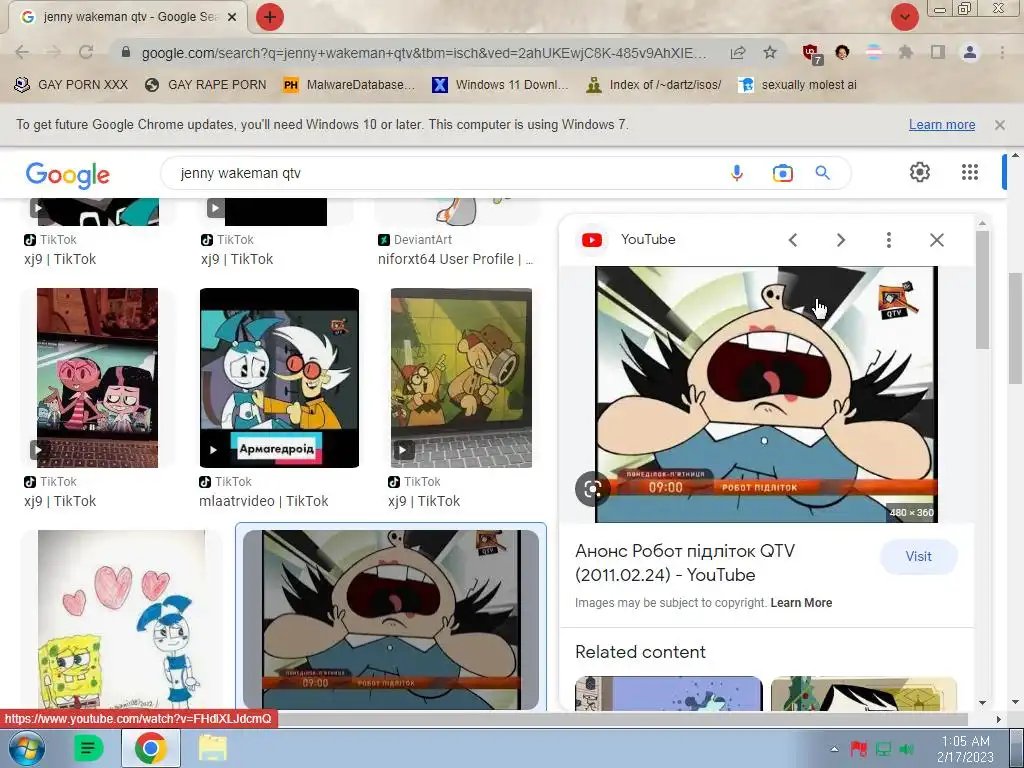Open the preview panel three-dot options
Screen dimensions: 1024x768
(x=889, y=240)
